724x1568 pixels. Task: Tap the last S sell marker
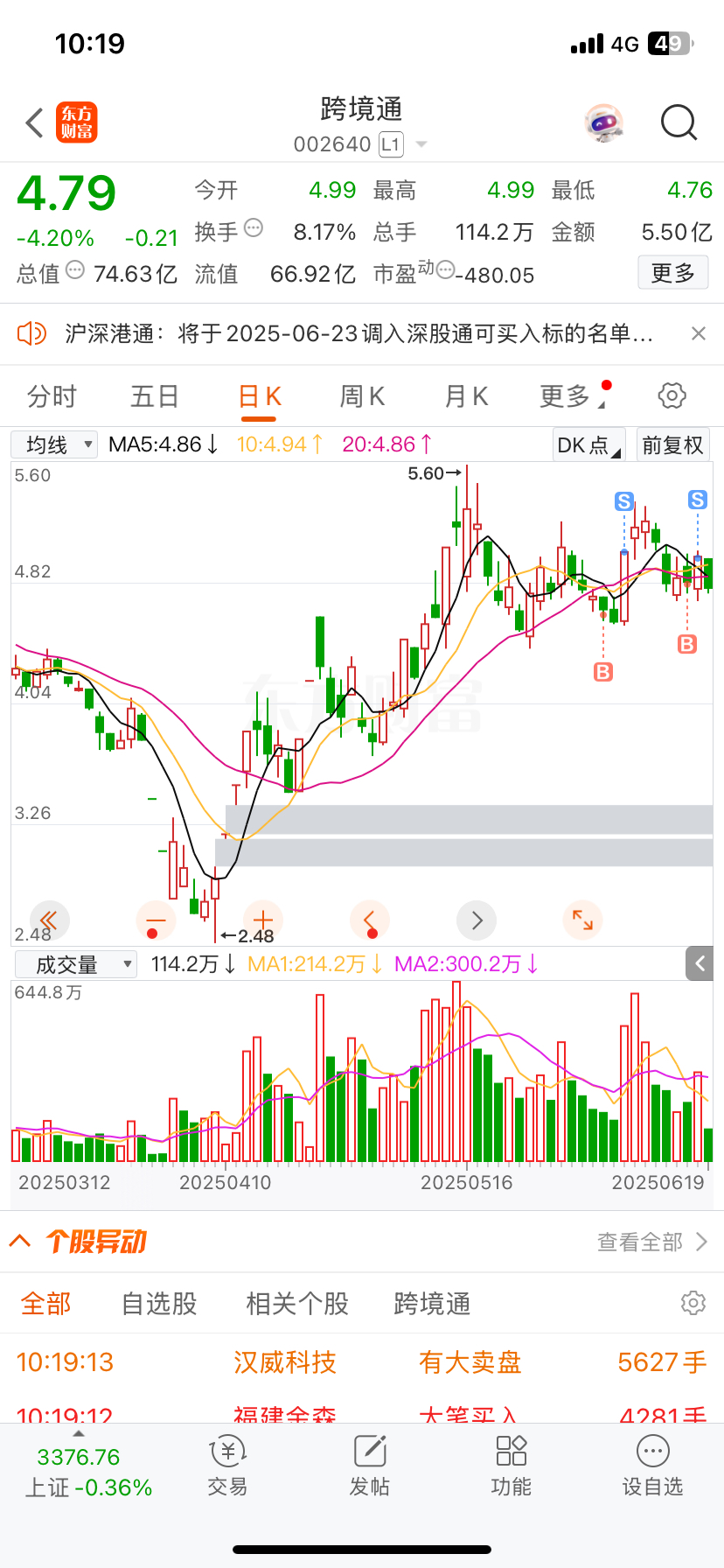click(x=697, y=500)
